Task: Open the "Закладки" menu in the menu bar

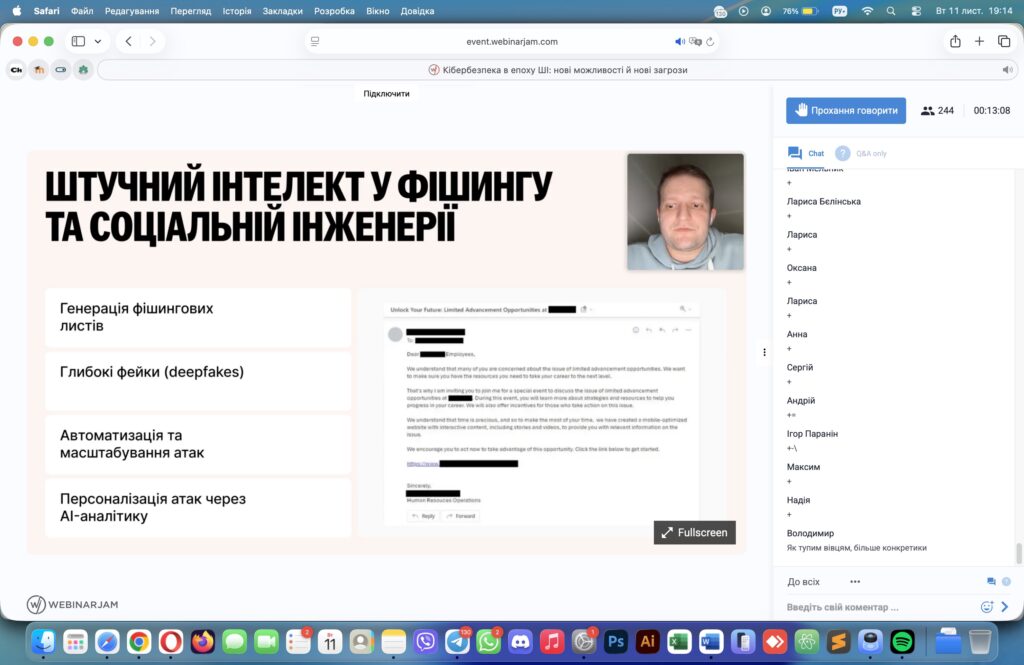Action: 283,11
